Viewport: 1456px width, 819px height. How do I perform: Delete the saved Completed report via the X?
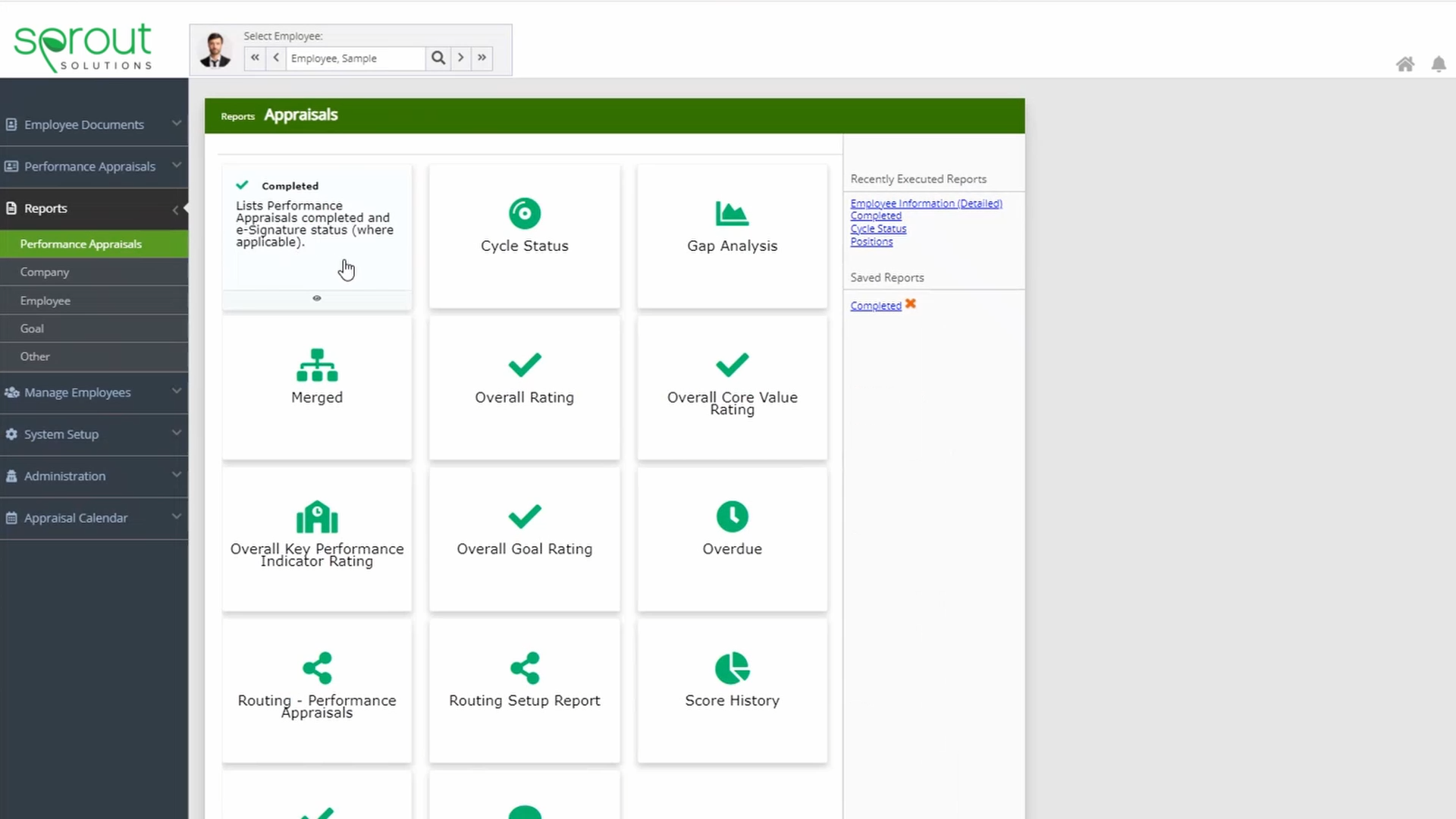coord(910,304)
